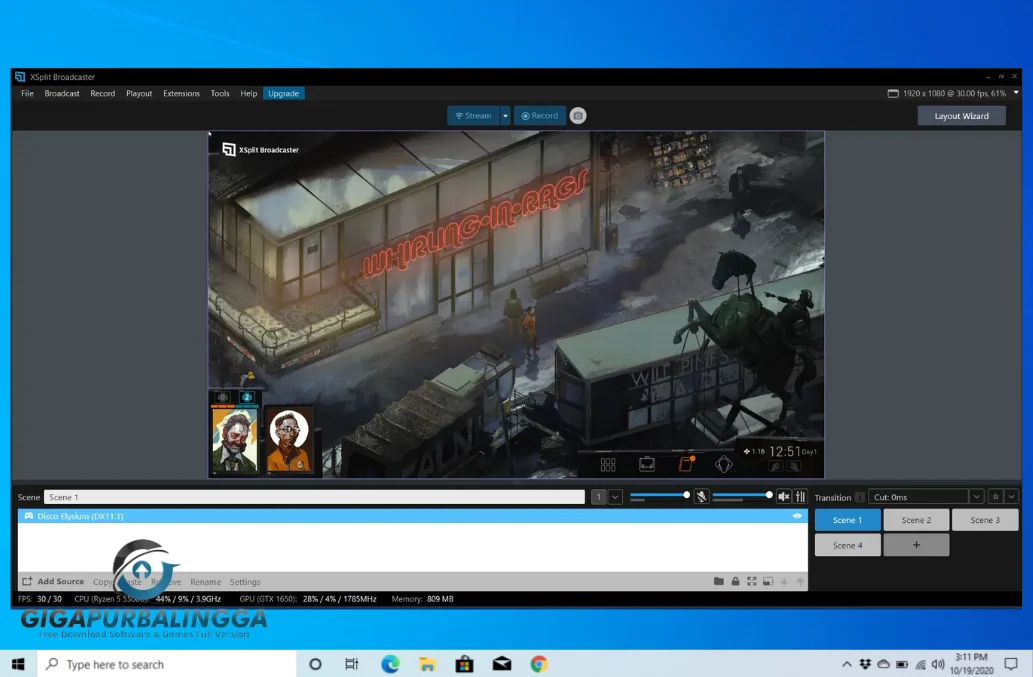Image resolution: width=1033 pixels, height=677 pixels.
Task: Open the Layout Wizard
Action: click(x=961, y=116)
